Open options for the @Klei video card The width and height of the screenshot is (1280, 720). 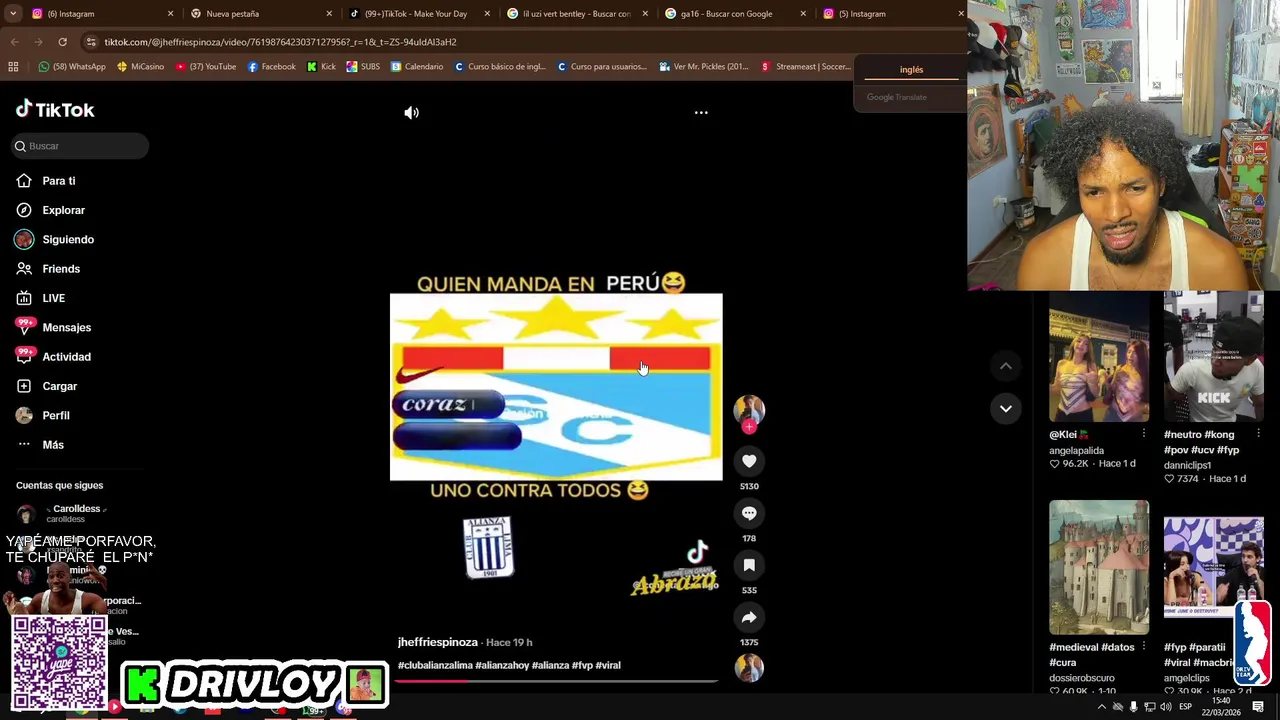tap(1144, 434)
